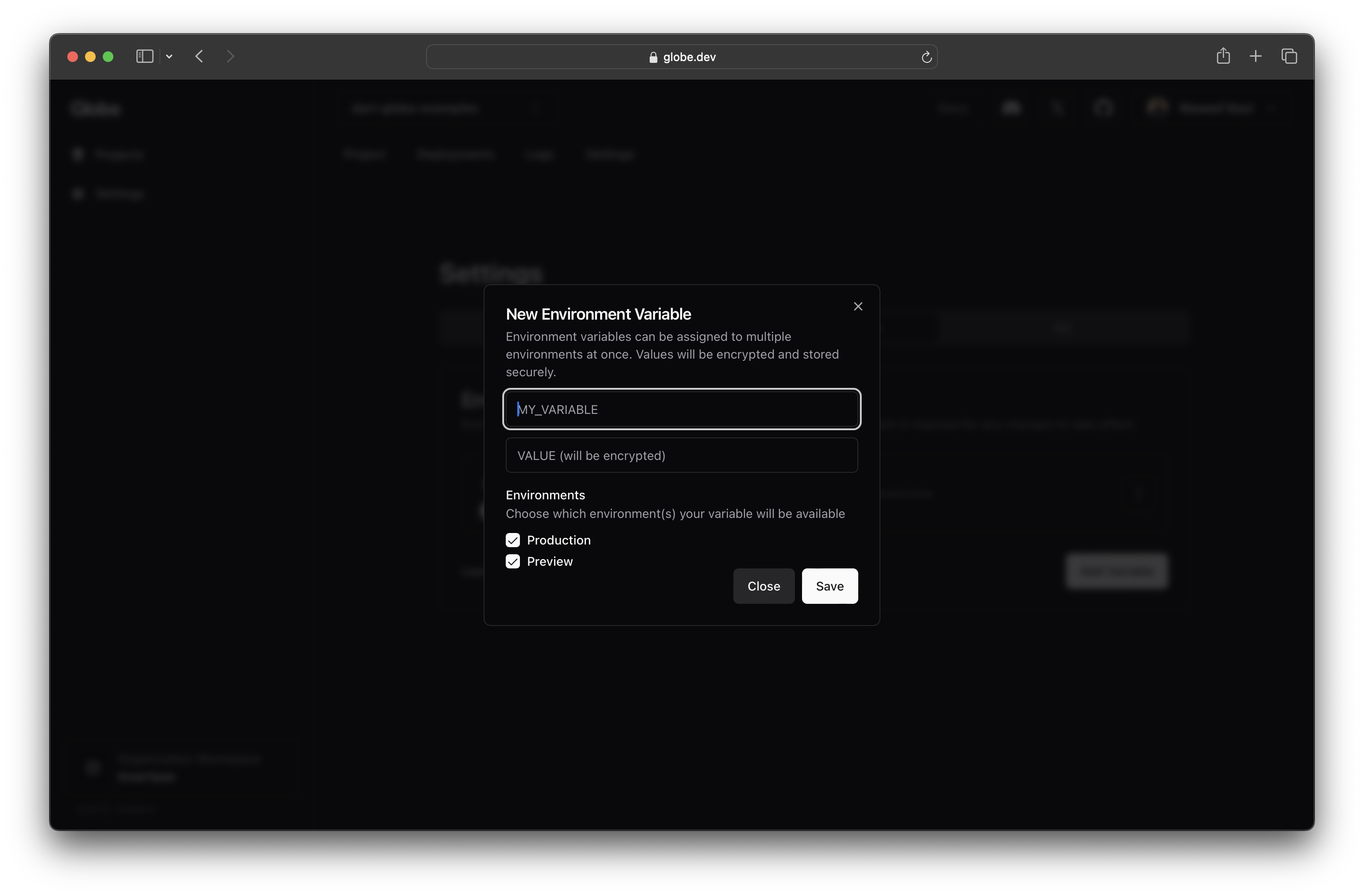Click the green fullscreen window button

tap(108, 56)
